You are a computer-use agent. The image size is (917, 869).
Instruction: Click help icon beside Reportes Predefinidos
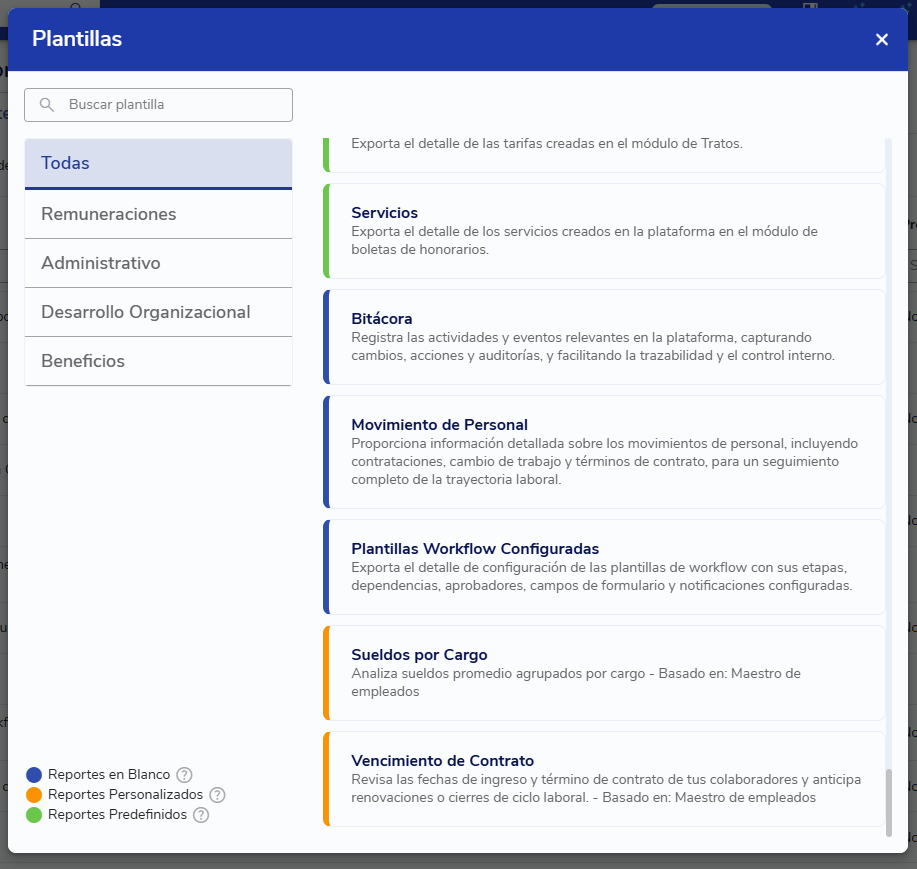(x=201, y=815)
